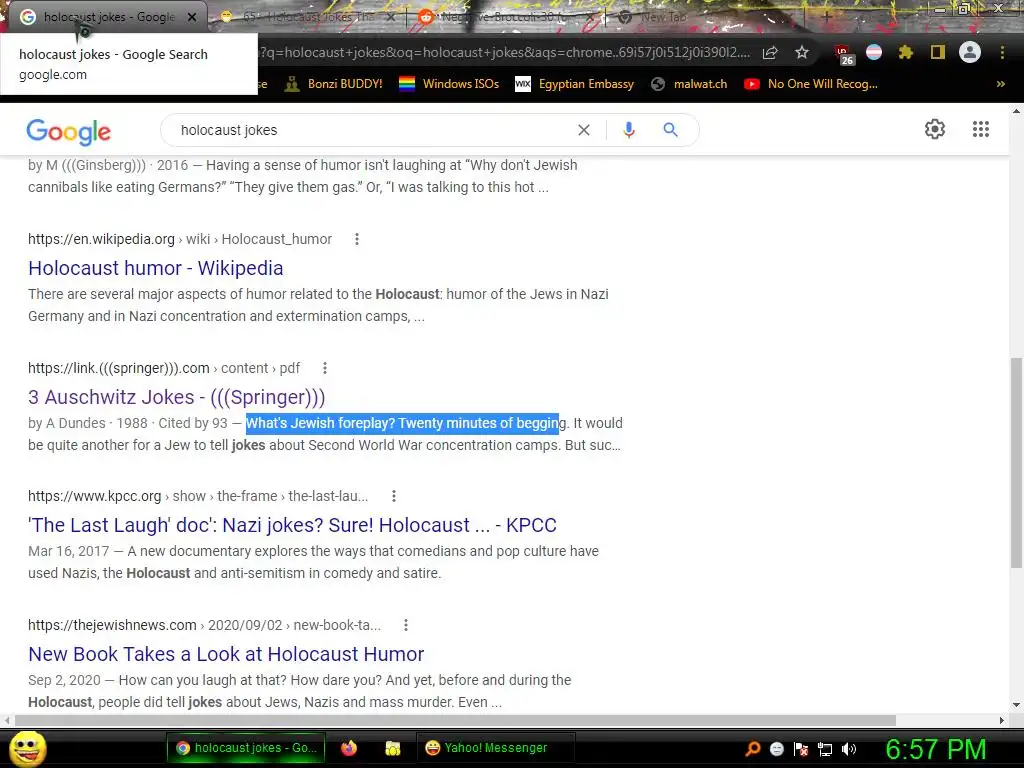Click the orange search tray icon
This screenshot has width=1024, height=768.
753,749
